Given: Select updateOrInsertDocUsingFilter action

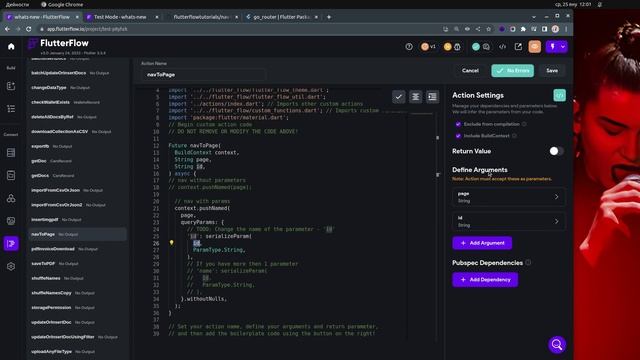Looking at the screenshot, I should [78, 337].
